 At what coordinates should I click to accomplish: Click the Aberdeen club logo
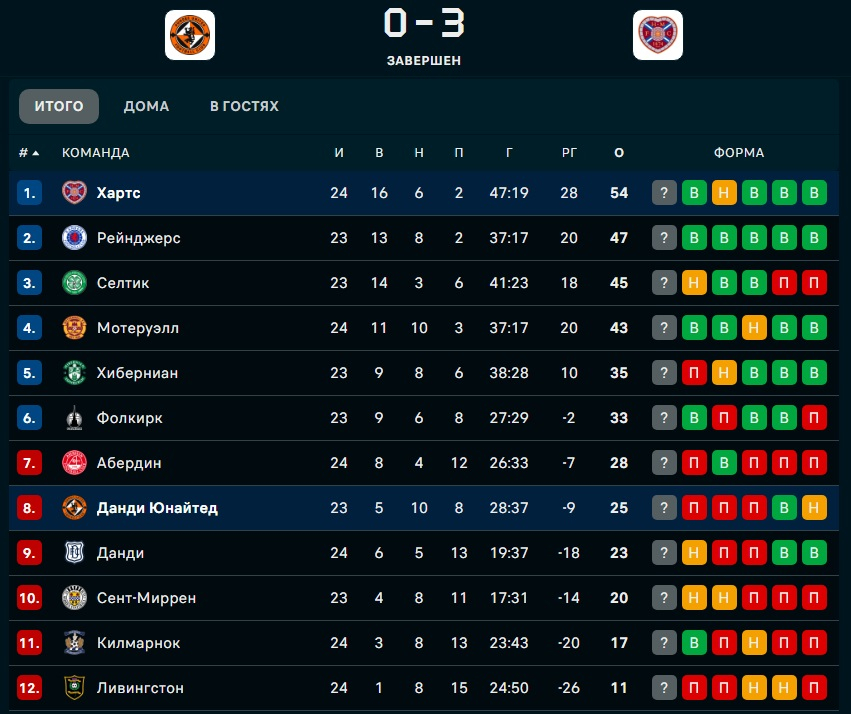[75, 463]
